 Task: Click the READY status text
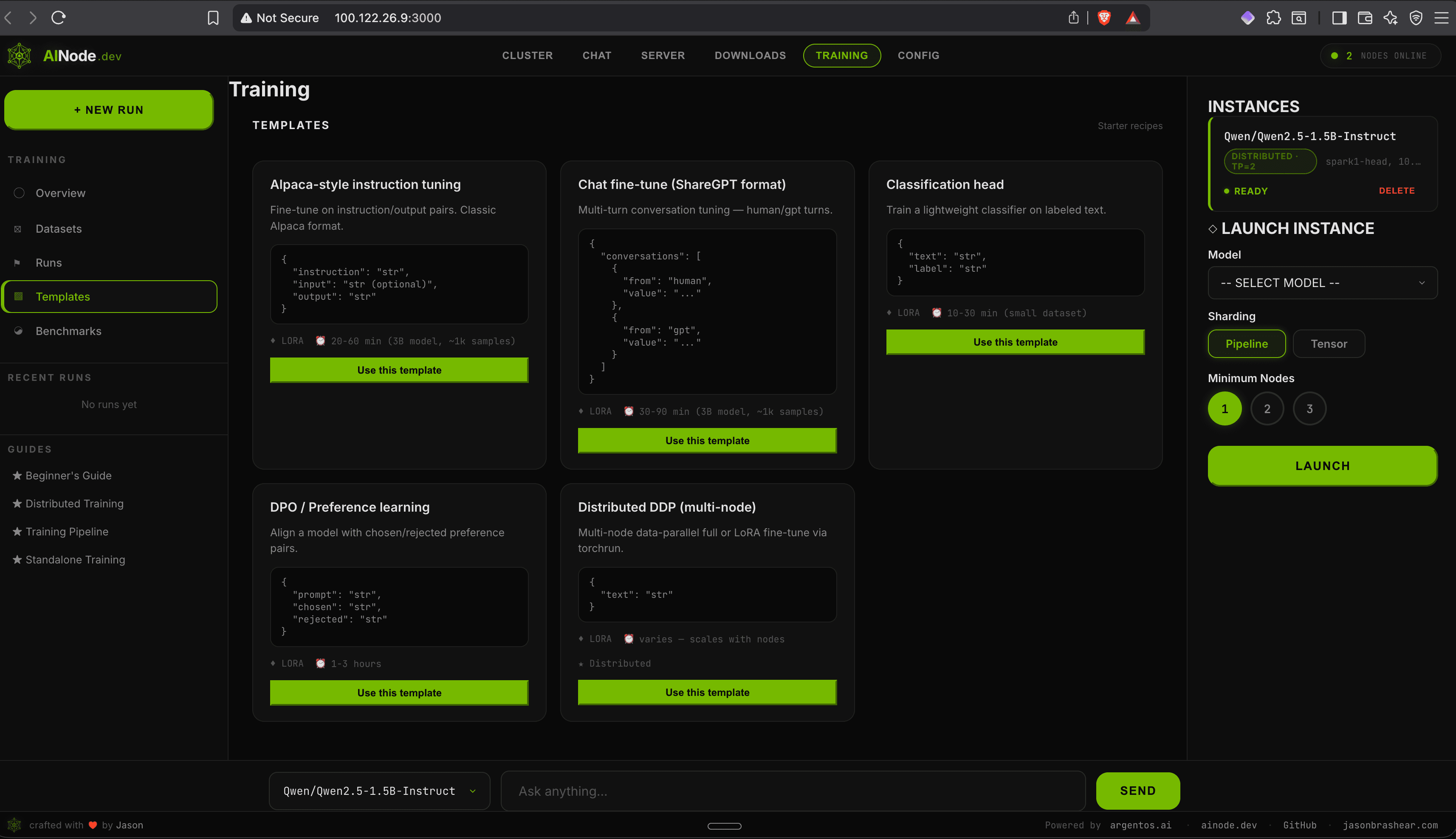(1250, 191)
